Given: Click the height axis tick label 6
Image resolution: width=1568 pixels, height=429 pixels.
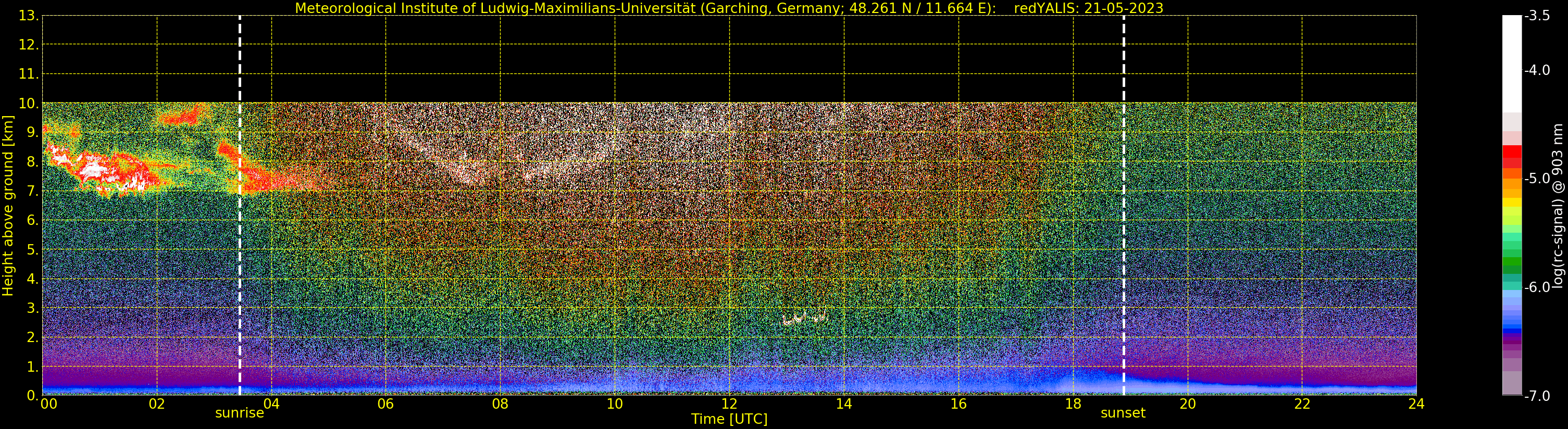Looking at the screenshot, I should click(32, 220).
